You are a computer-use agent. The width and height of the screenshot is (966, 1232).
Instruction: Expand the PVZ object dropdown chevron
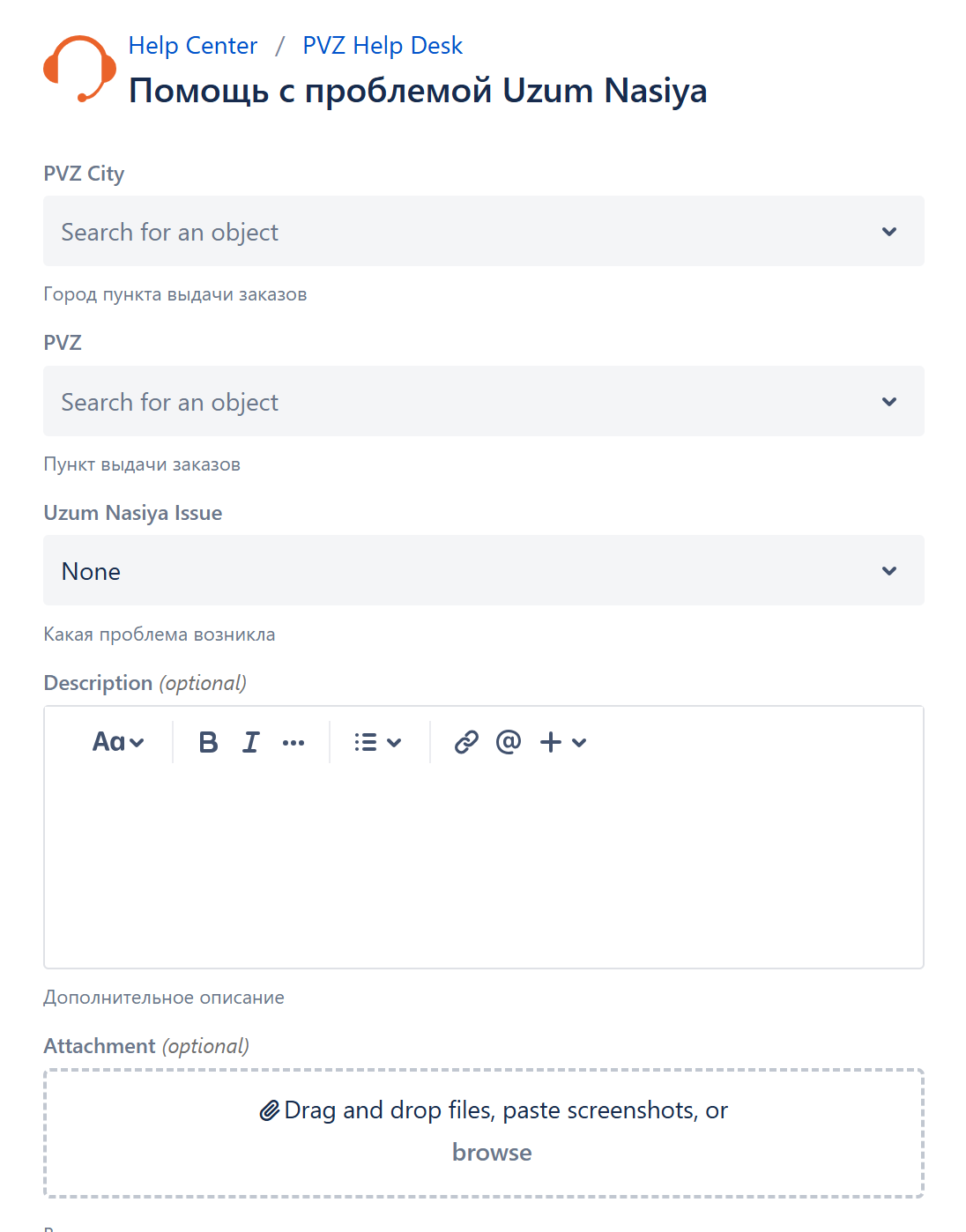[889, 402]
